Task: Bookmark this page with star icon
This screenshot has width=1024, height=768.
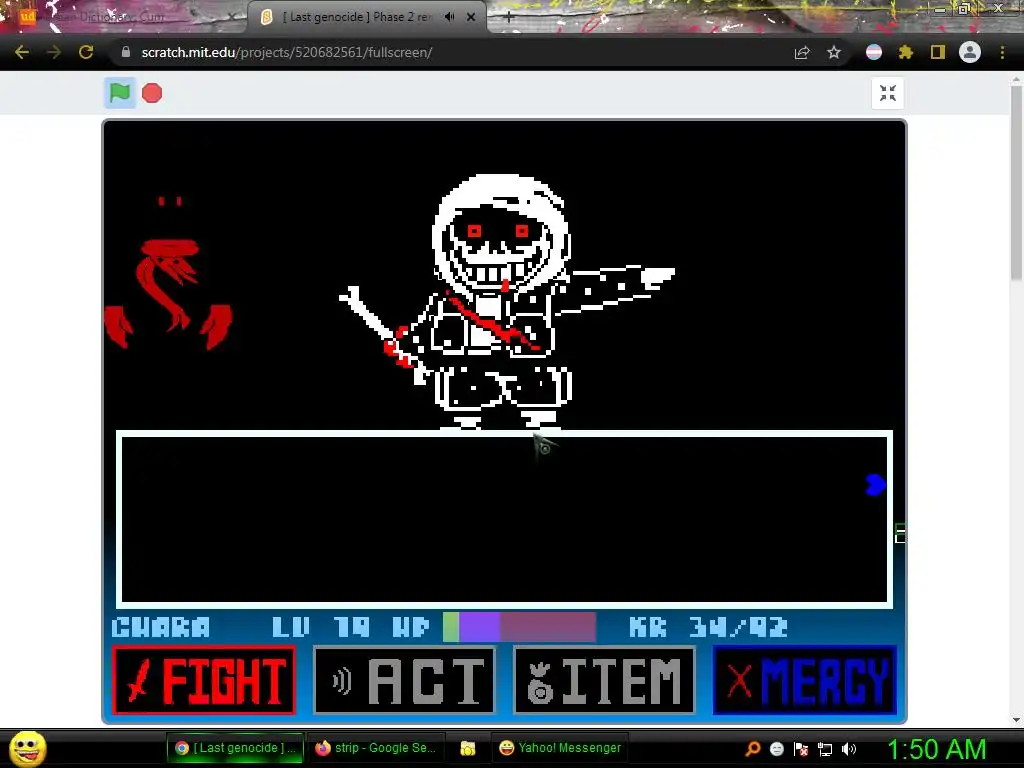Action: [x=834, y=52]
